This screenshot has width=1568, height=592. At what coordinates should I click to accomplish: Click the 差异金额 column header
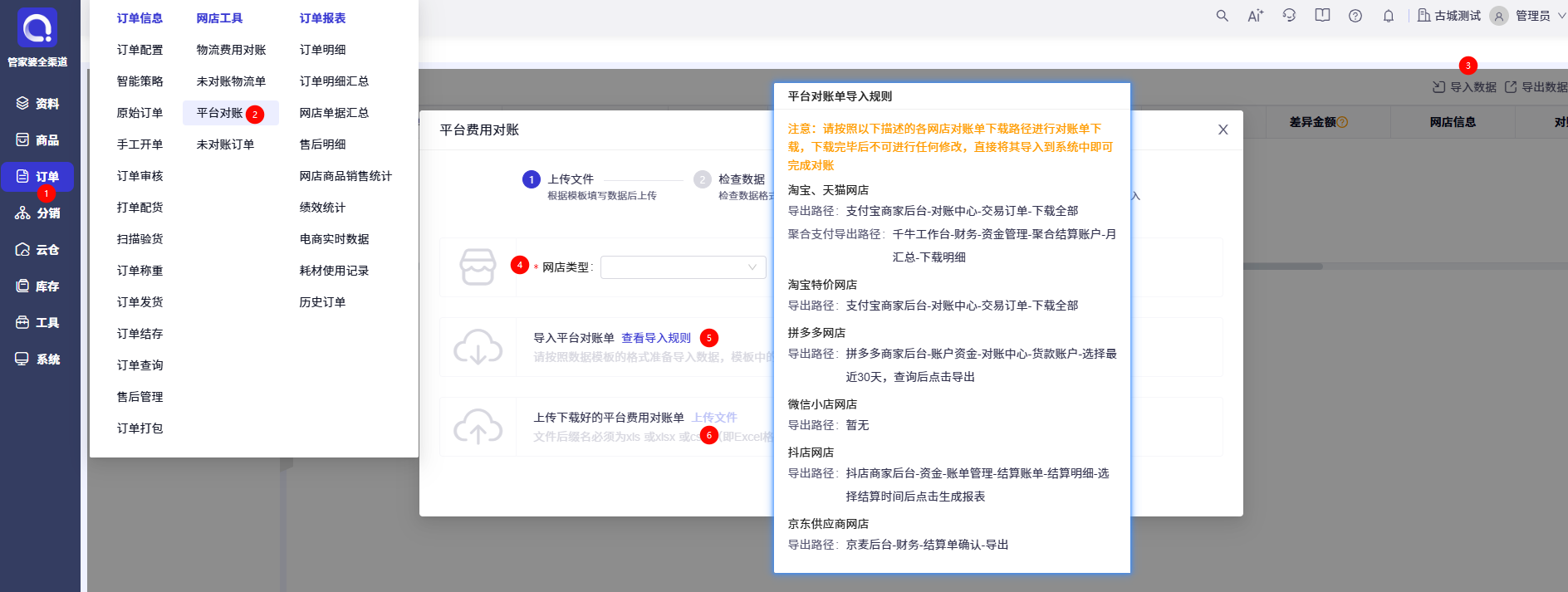pyautogui.click(x=1312, y=122)
